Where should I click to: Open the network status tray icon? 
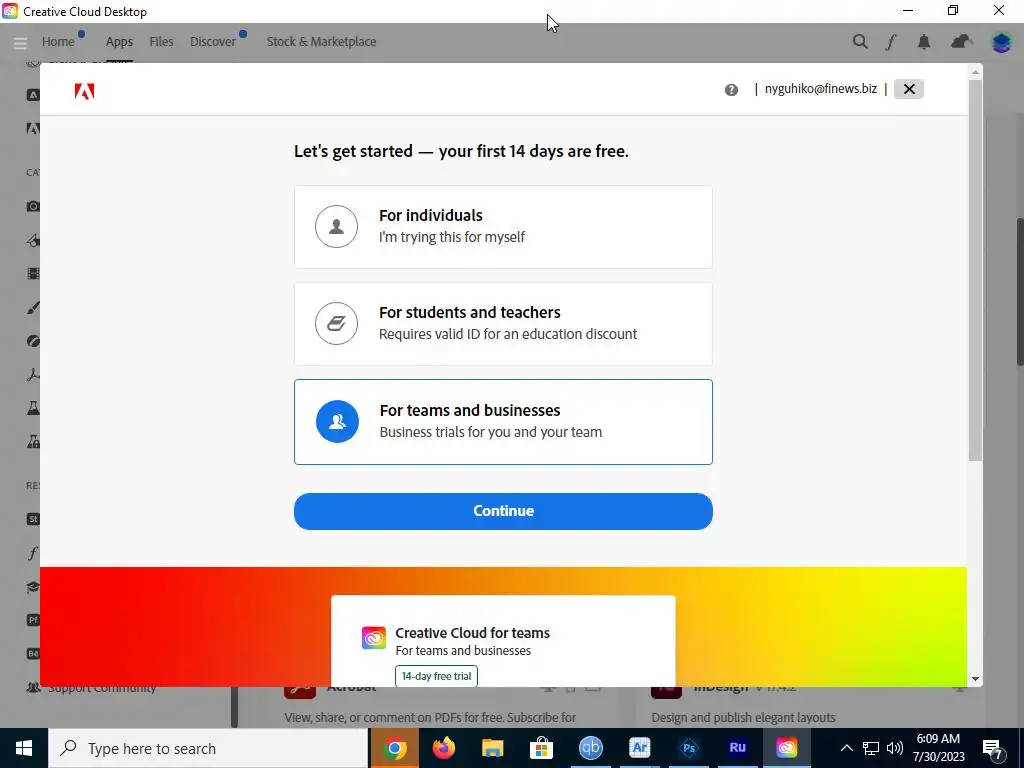[871, 748]
